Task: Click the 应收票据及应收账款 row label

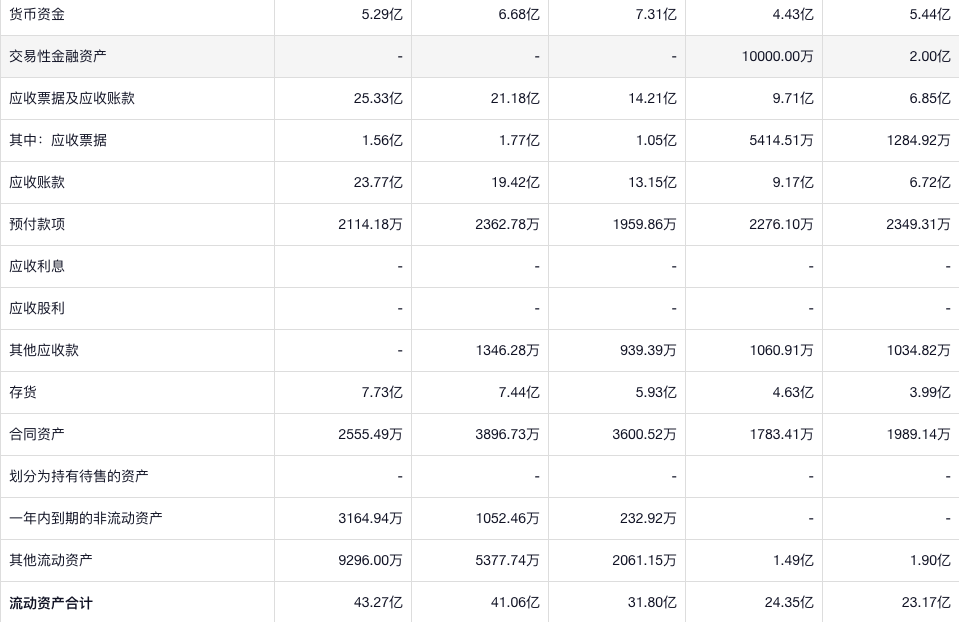Action: point(72,98)
